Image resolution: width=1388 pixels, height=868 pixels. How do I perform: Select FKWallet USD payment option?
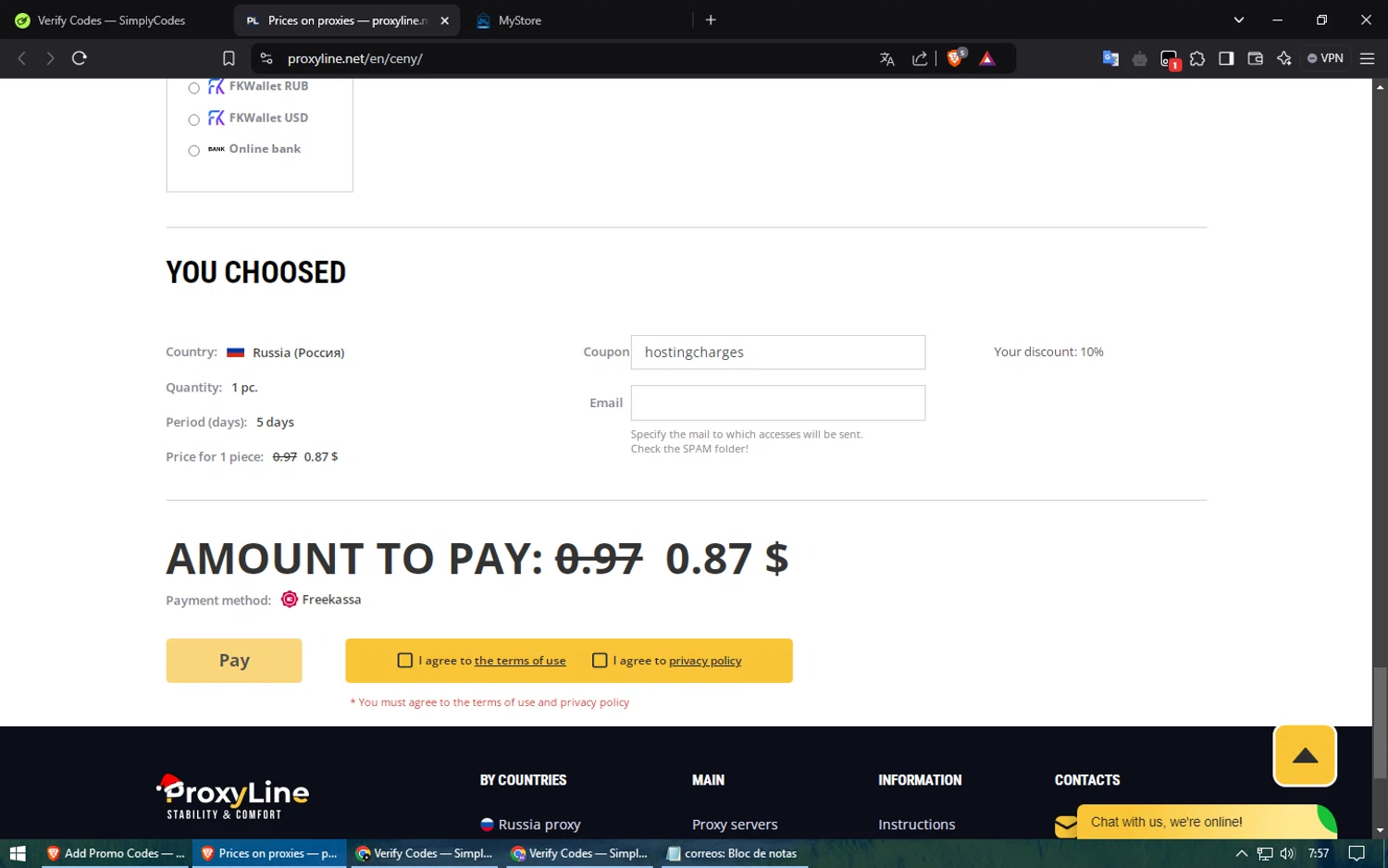pyautogui.click(x=193, y=119)
